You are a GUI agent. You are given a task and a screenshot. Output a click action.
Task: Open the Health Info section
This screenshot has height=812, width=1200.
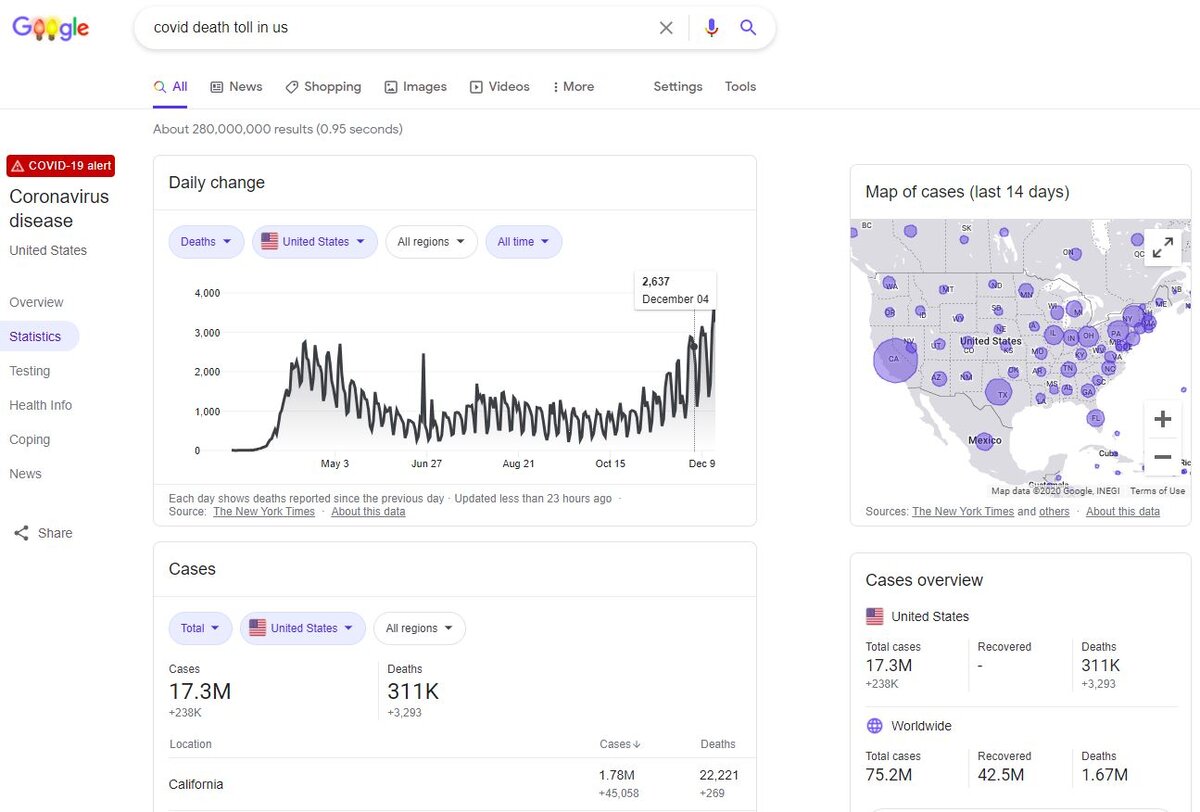41,405
